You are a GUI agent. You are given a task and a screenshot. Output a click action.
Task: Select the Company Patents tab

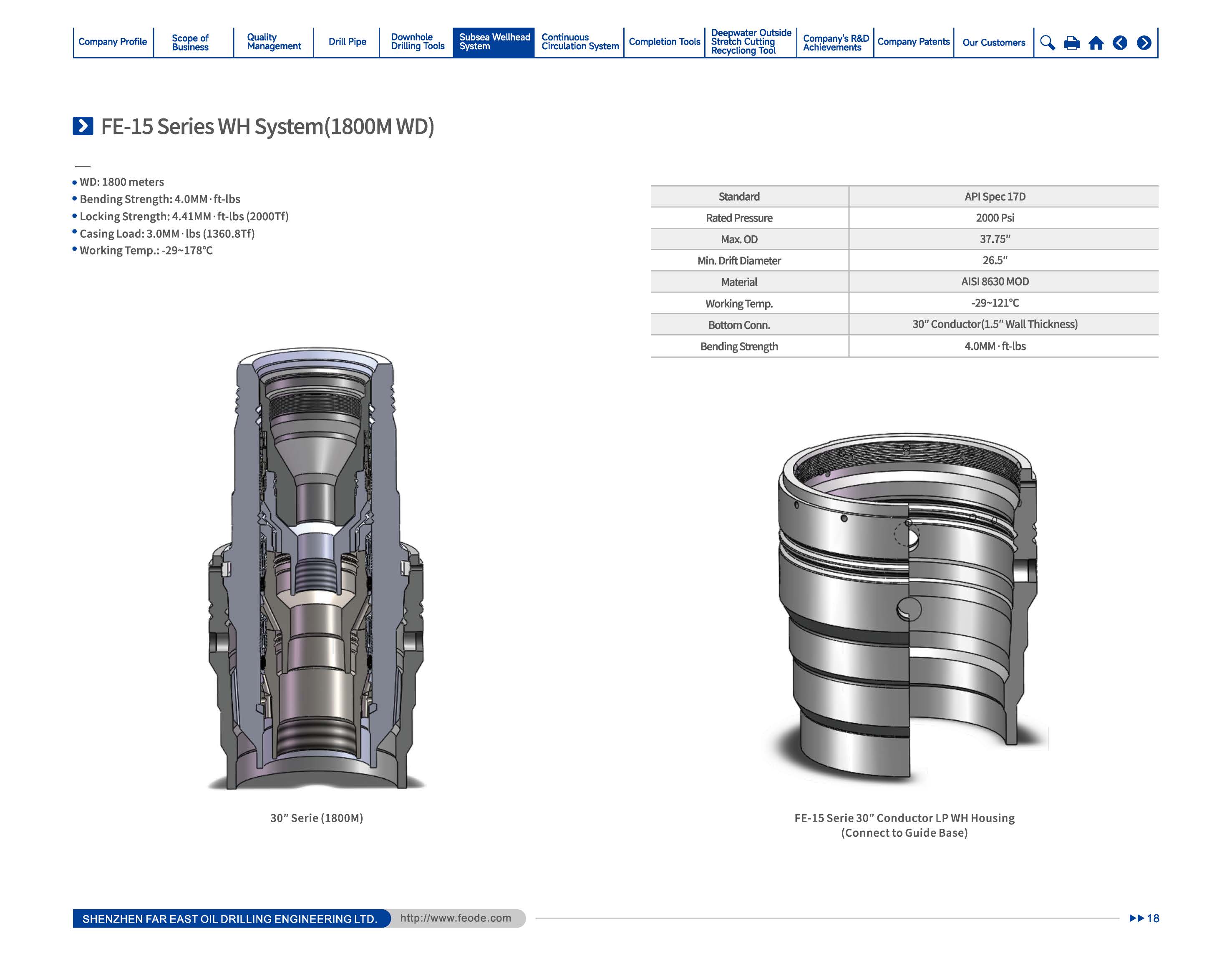913,42
